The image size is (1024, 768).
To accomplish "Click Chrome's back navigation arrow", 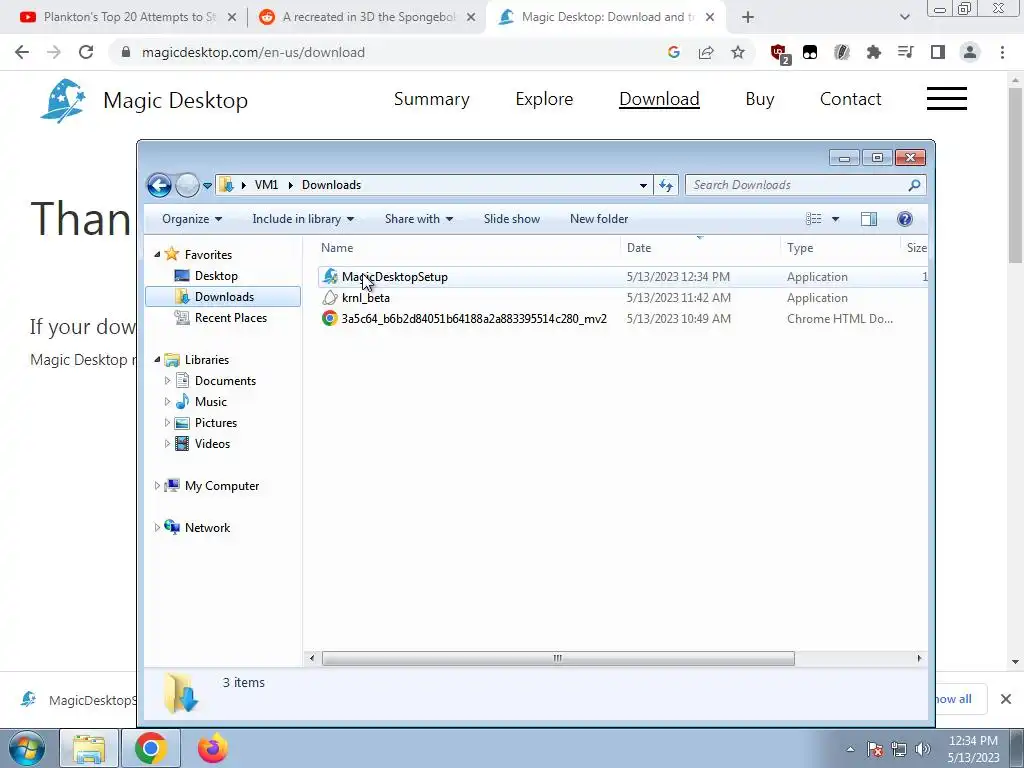I will (x=22, y=52).
